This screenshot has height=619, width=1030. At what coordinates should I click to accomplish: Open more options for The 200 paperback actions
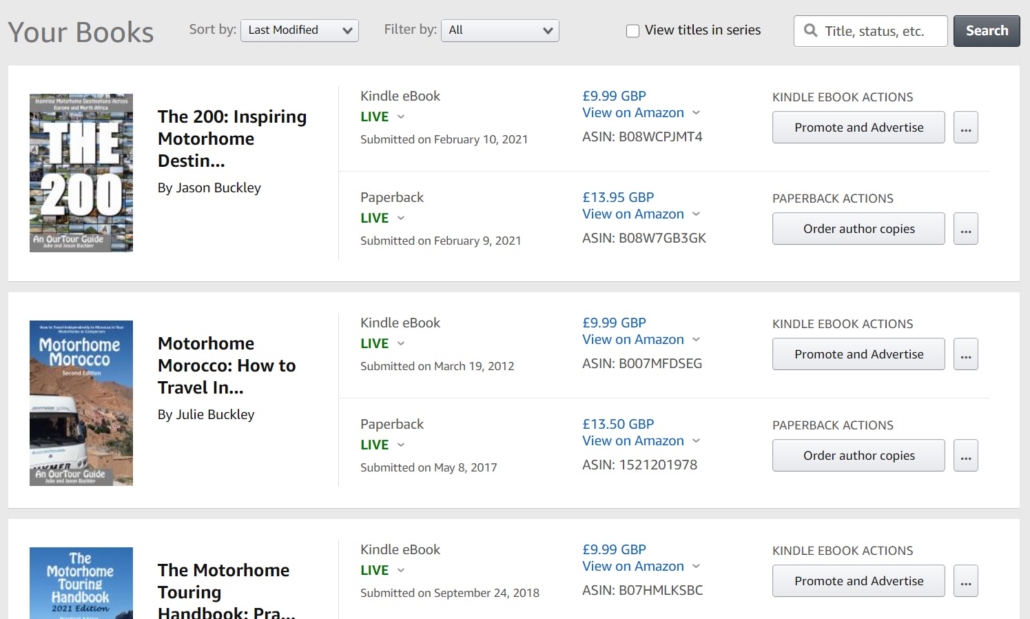tap(966, 228)
